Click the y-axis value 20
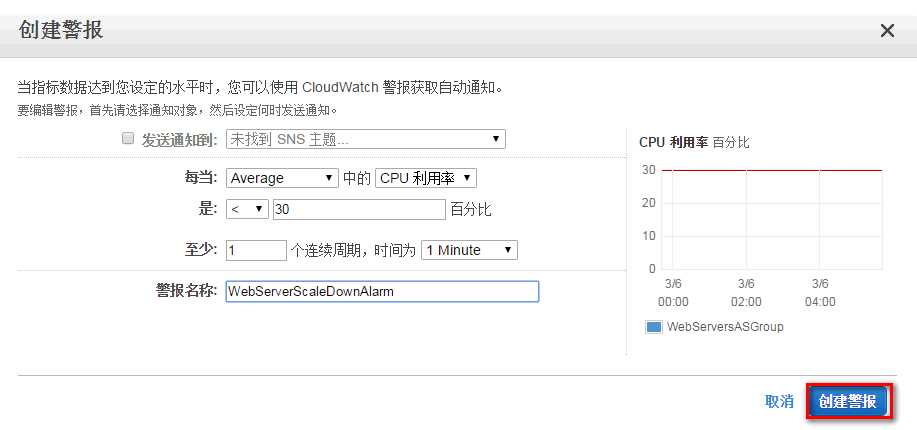The width and height of the screenshot is (917, 430). pos(649,204)
